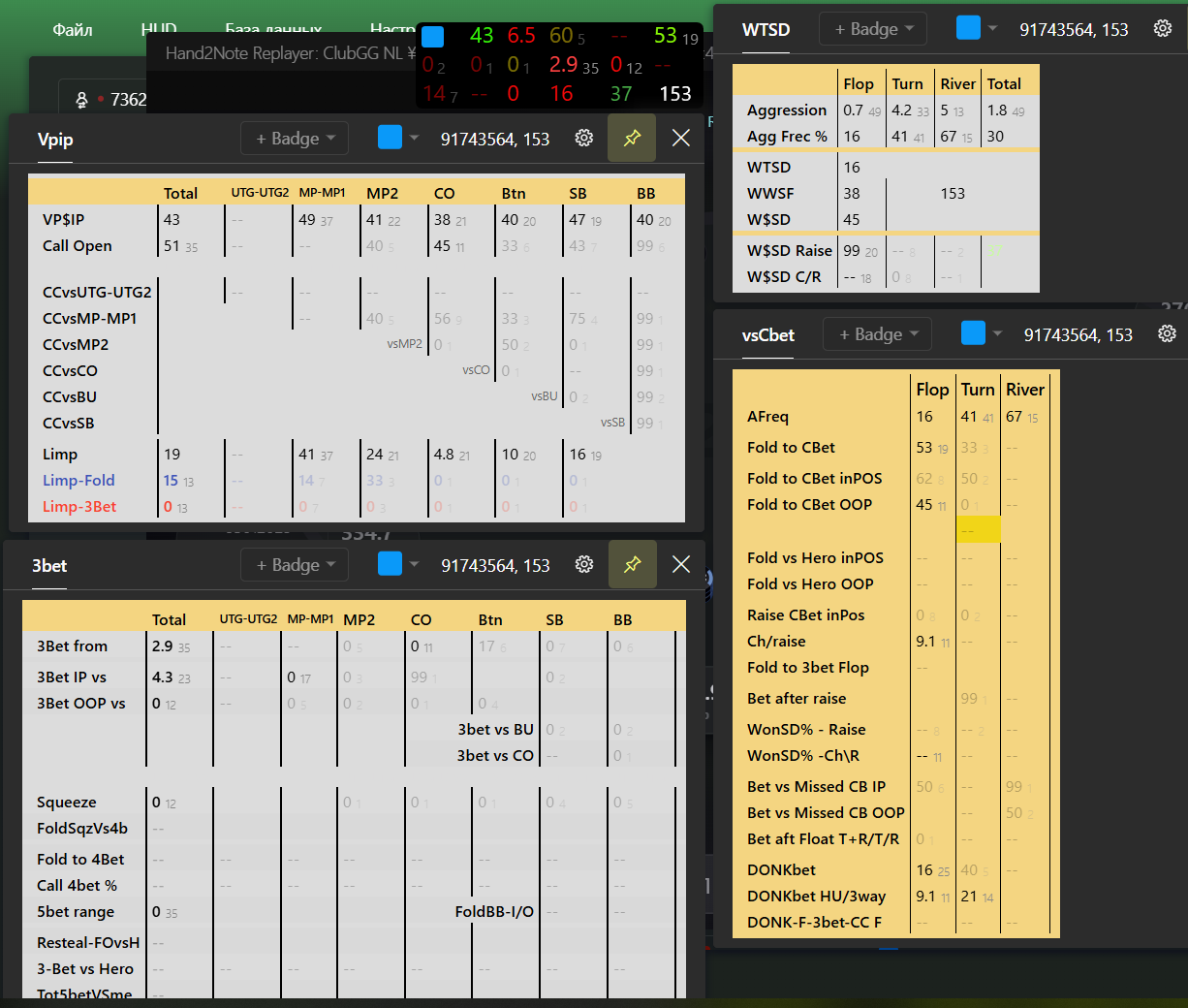The image size is (1188, 1008).
Task: Click Fold to CBet inPOS label
Action: coord(815,479)
